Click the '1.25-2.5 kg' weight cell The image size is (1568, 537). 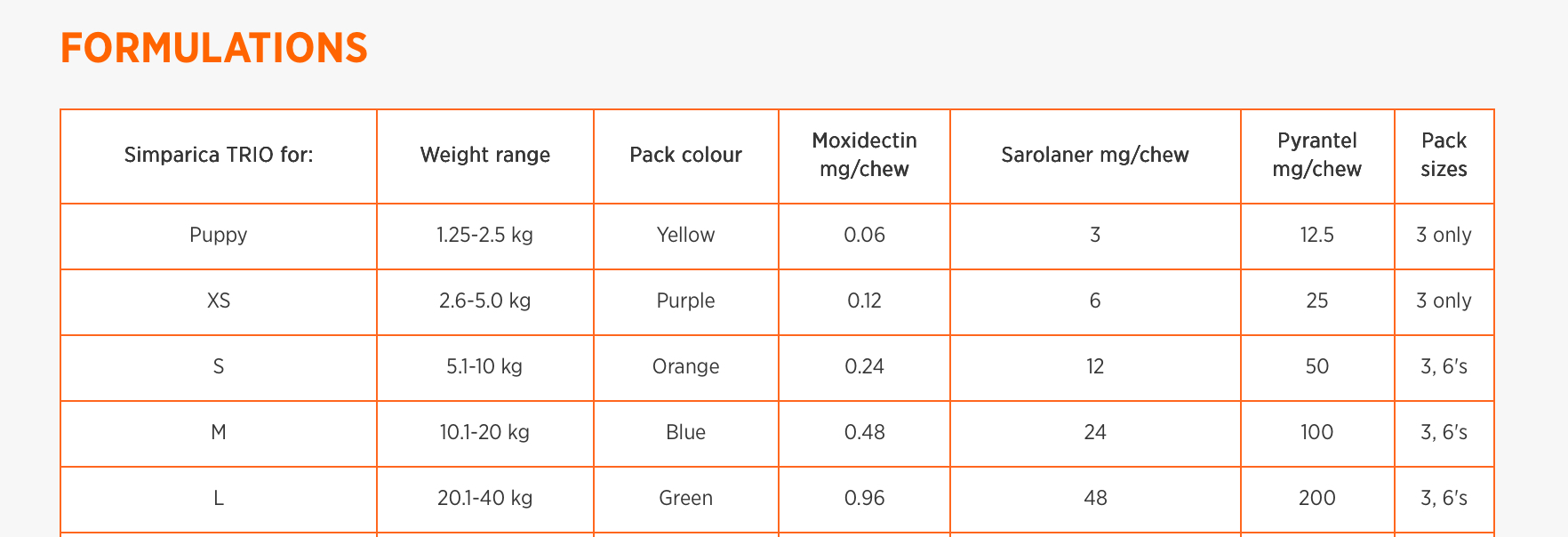coord(484,235)
